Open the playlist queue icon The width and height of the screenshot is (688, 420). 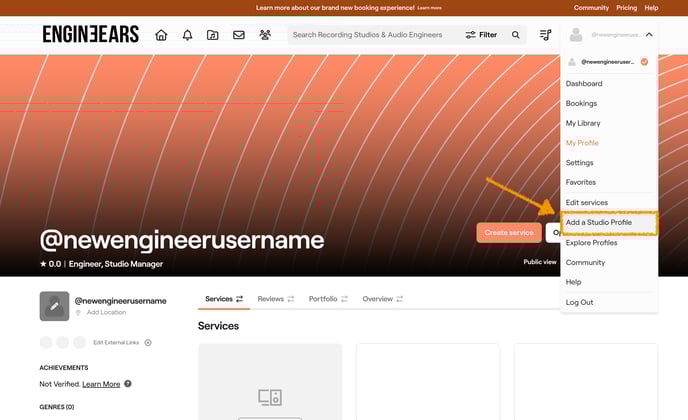tap(545, 35)
